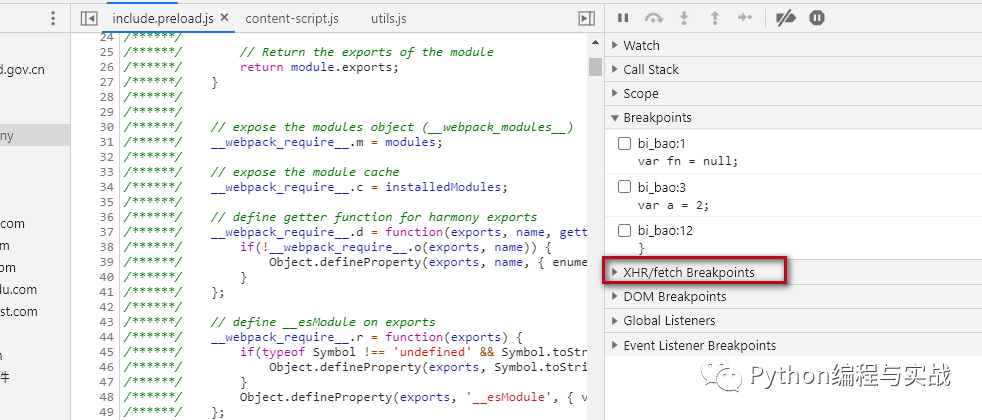
Task: Click line number 45 in gutter
Action: (106, 352)
